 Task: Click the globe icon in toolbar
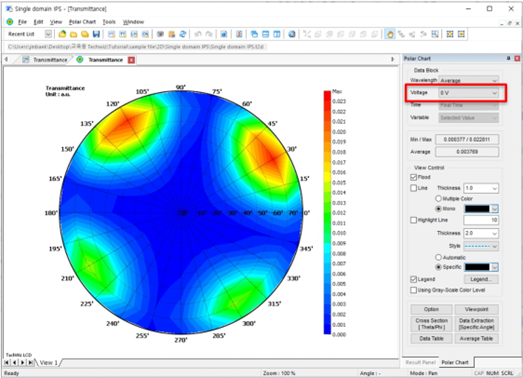pyautogui.click(x=292, y=34)
